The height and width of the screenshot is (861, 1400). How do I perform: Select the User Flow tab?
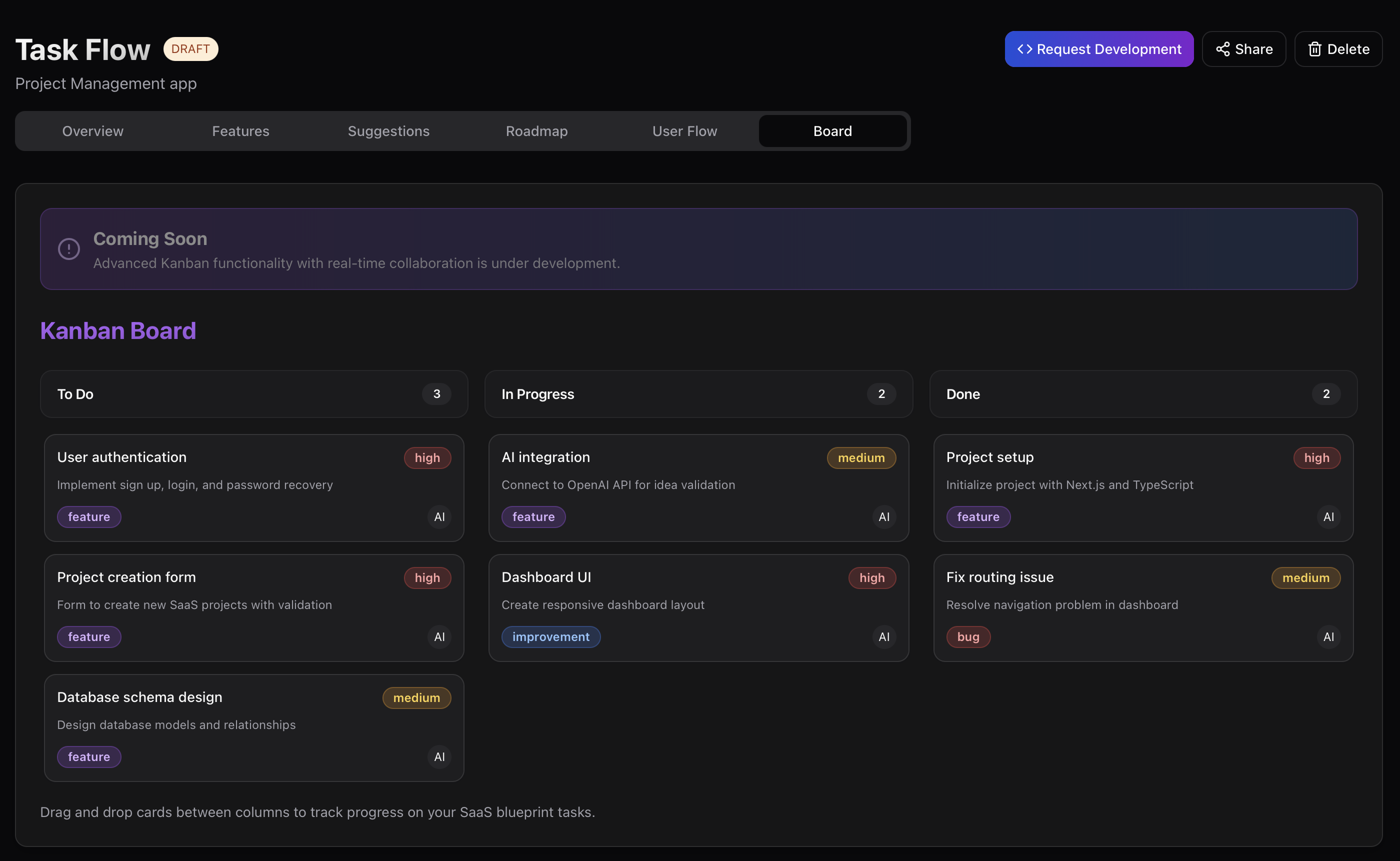pyautogui.click(x=684, y=131)
